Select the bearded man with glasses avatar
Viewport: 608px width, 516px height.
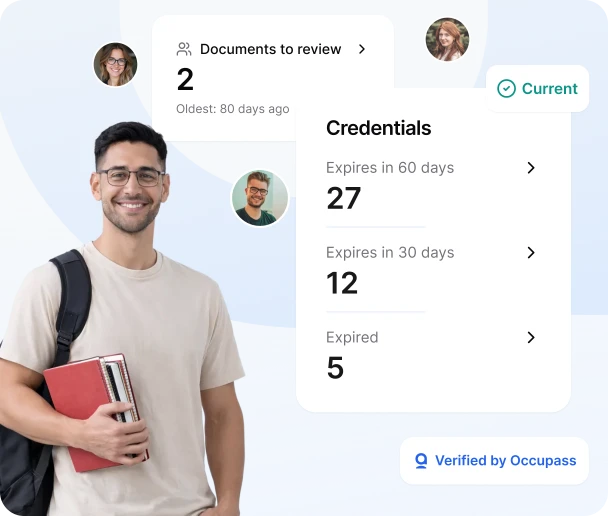pos(260,198)
